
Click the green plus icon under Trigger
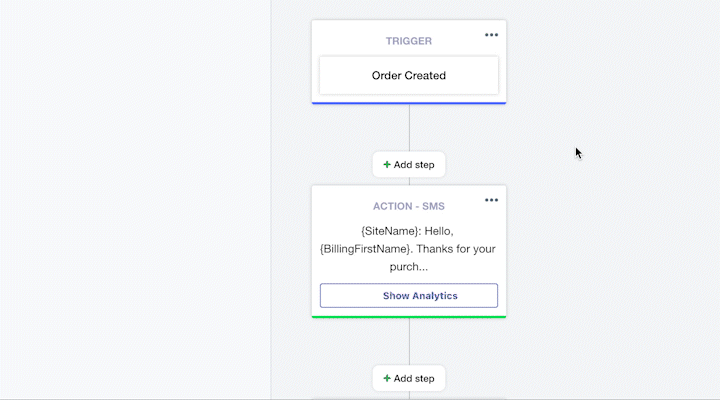tap(387, 164)
